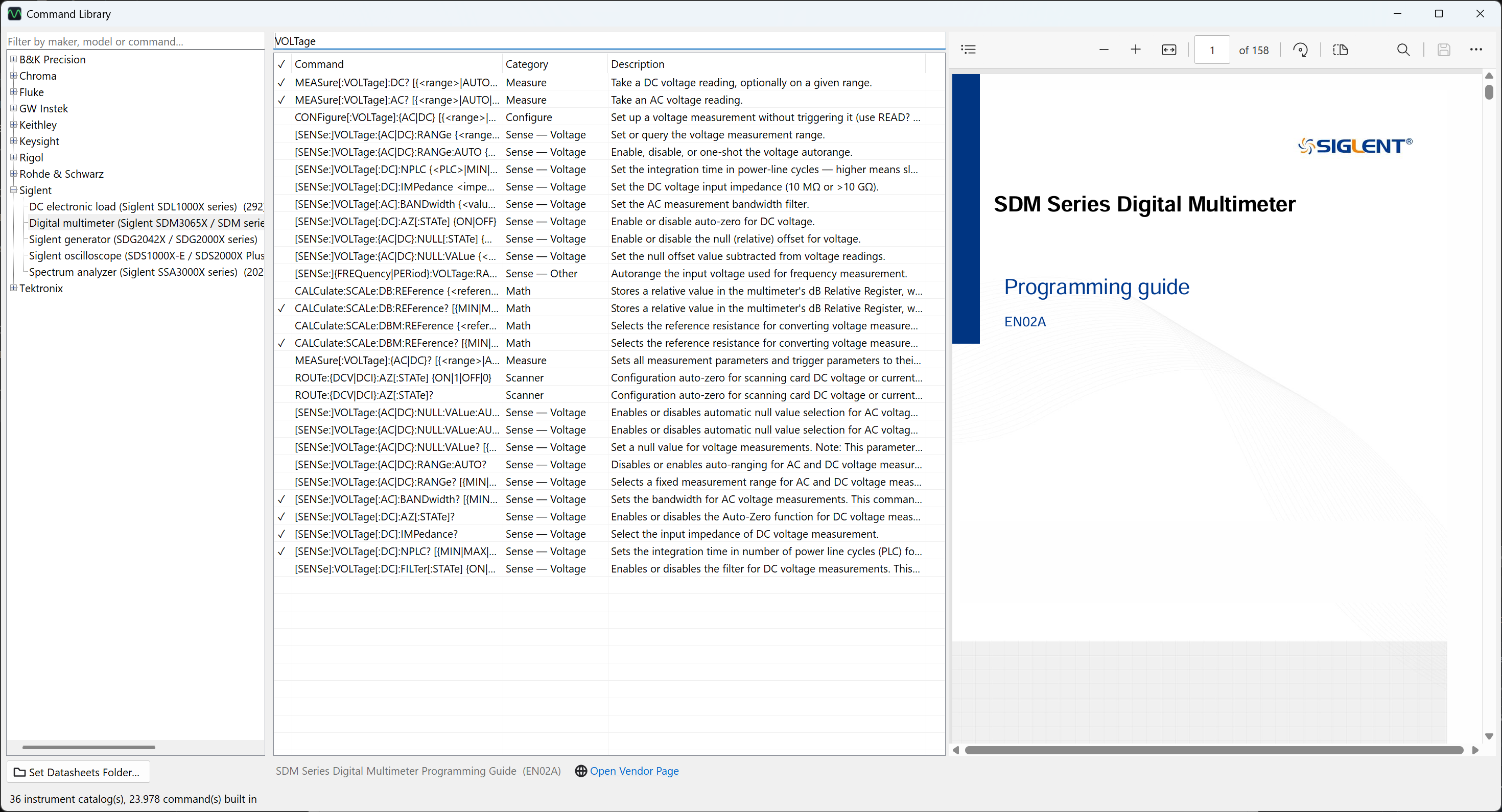Expand the Rohde & Schwarz tree node
Screen dimensions: 1502x812
point(13,174)
